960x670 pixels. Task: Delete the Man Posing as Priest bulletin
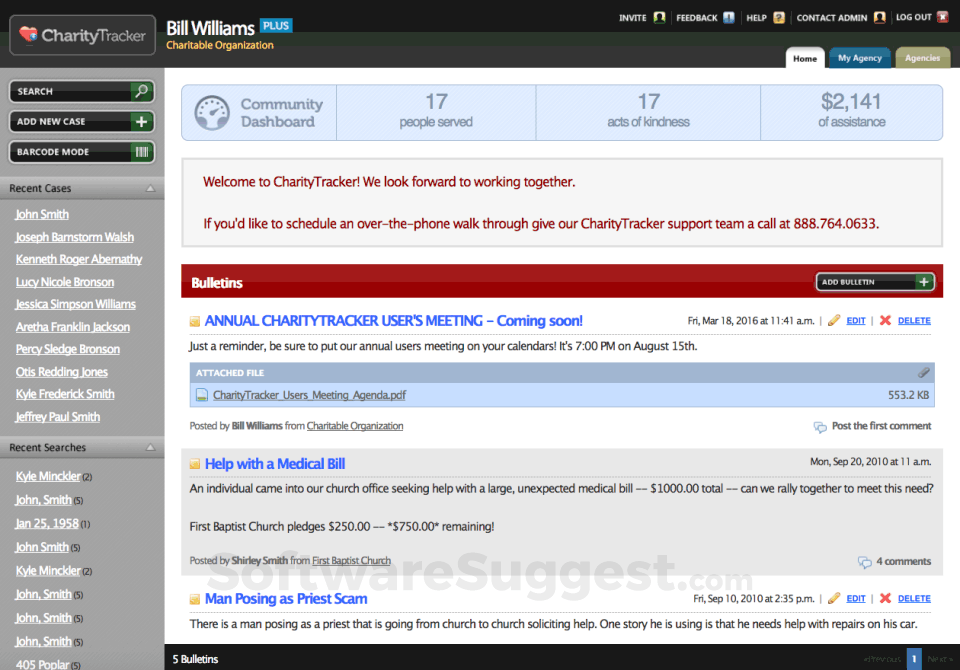pyautogui.click(x=914, y=598)
